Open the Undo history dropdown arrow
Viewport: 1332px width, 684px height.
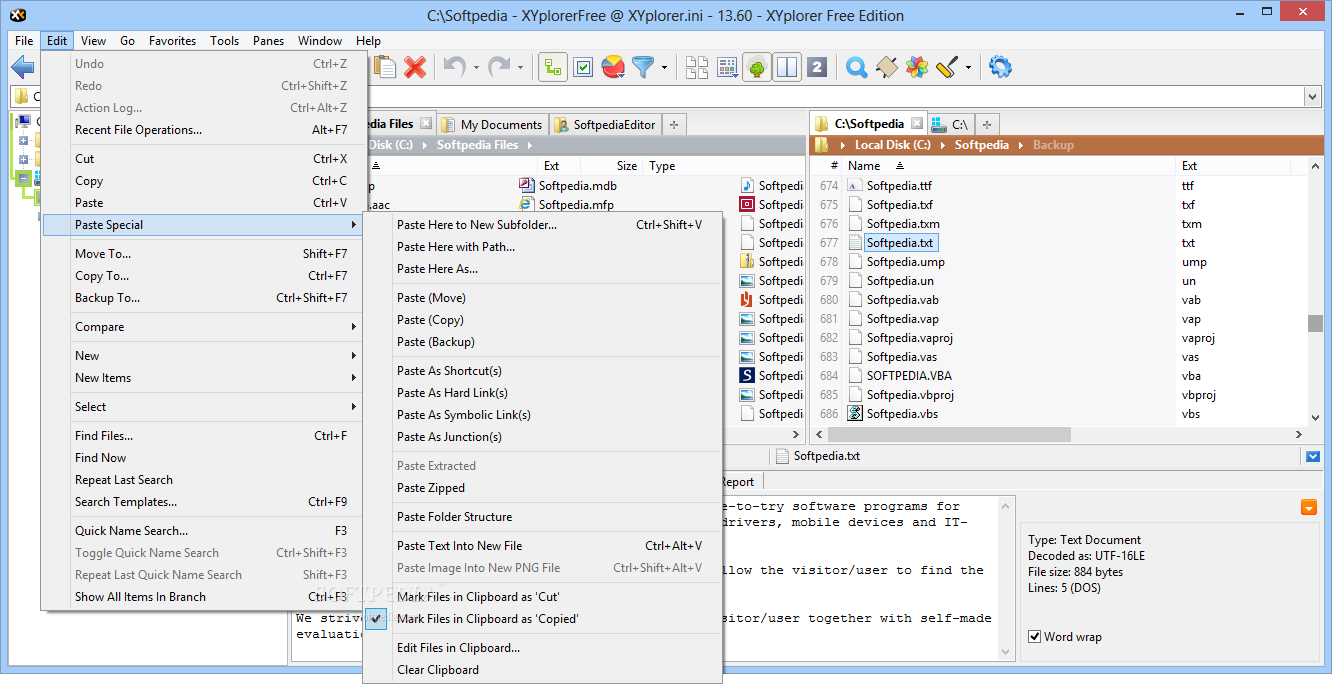[x=476, y=68]
